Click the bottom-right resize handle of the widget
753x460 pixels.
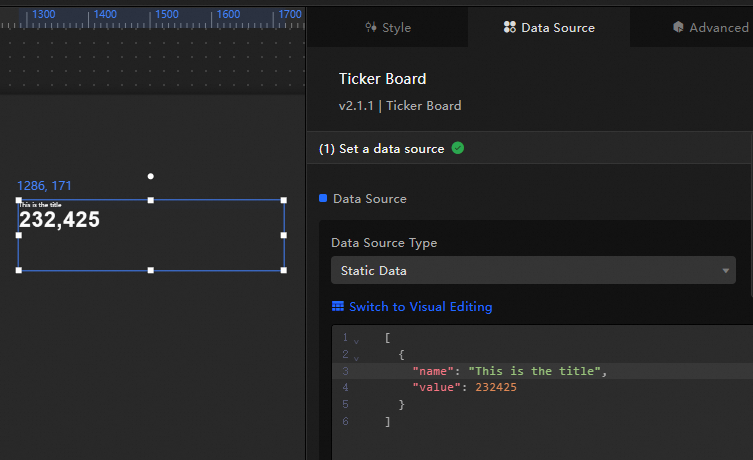coord(284,270)
